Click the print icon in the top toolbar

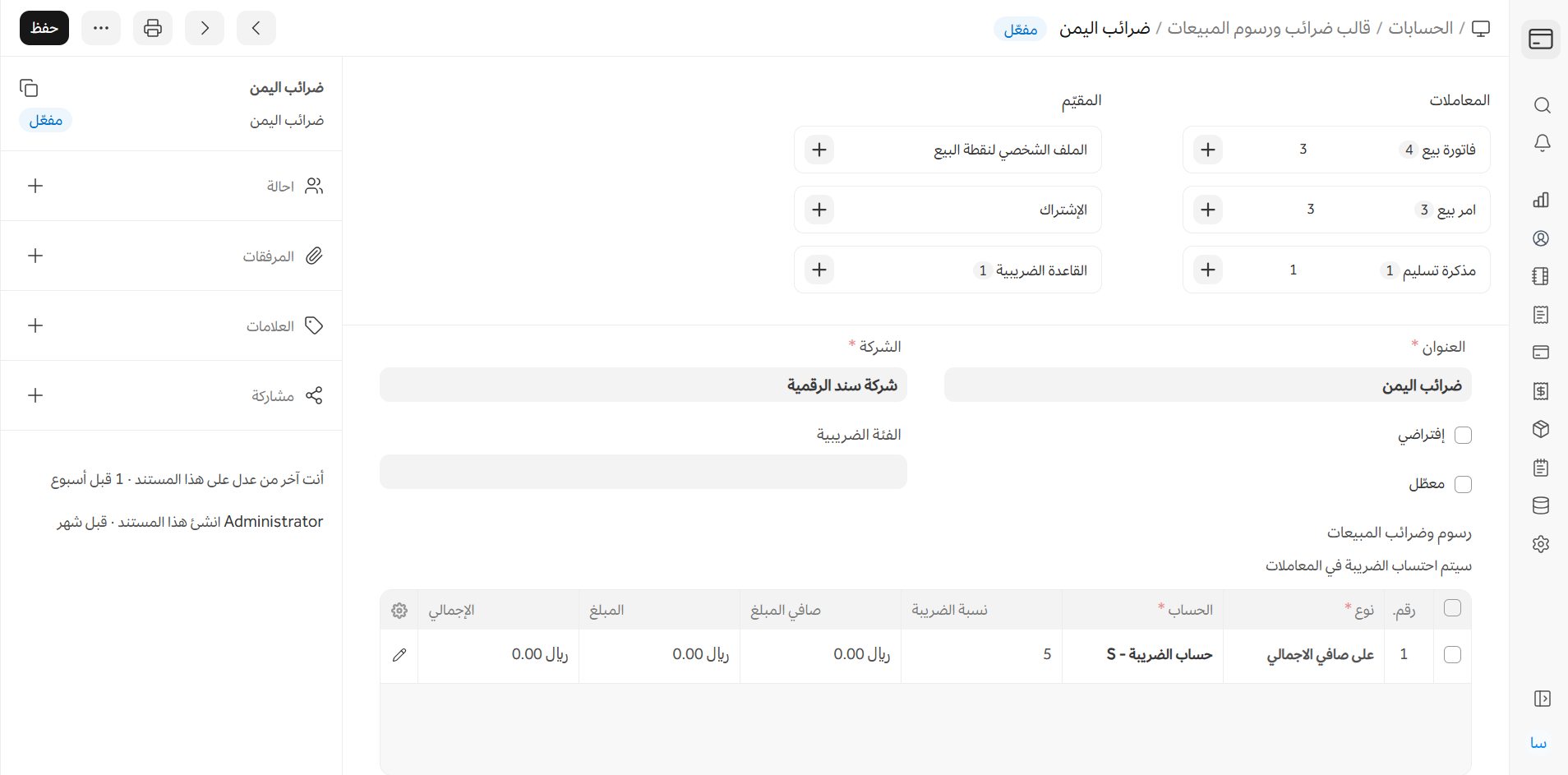point(153,28)
